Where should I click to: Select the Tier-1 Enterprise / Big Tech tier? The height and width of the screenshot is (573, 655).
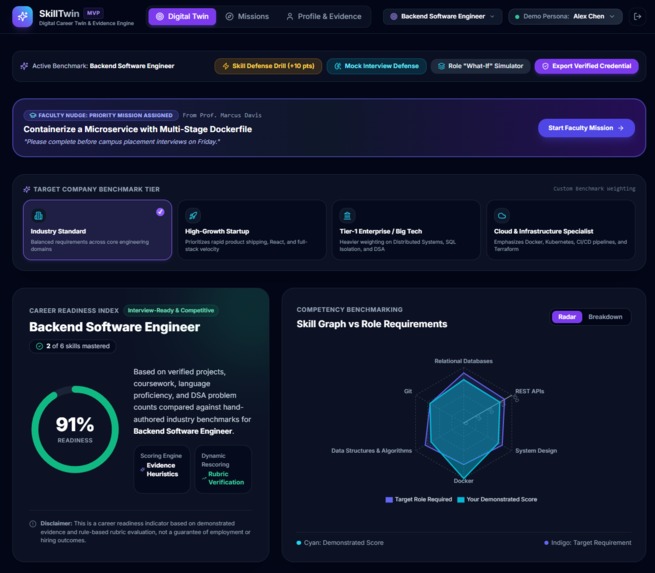[x=406, y=230]
